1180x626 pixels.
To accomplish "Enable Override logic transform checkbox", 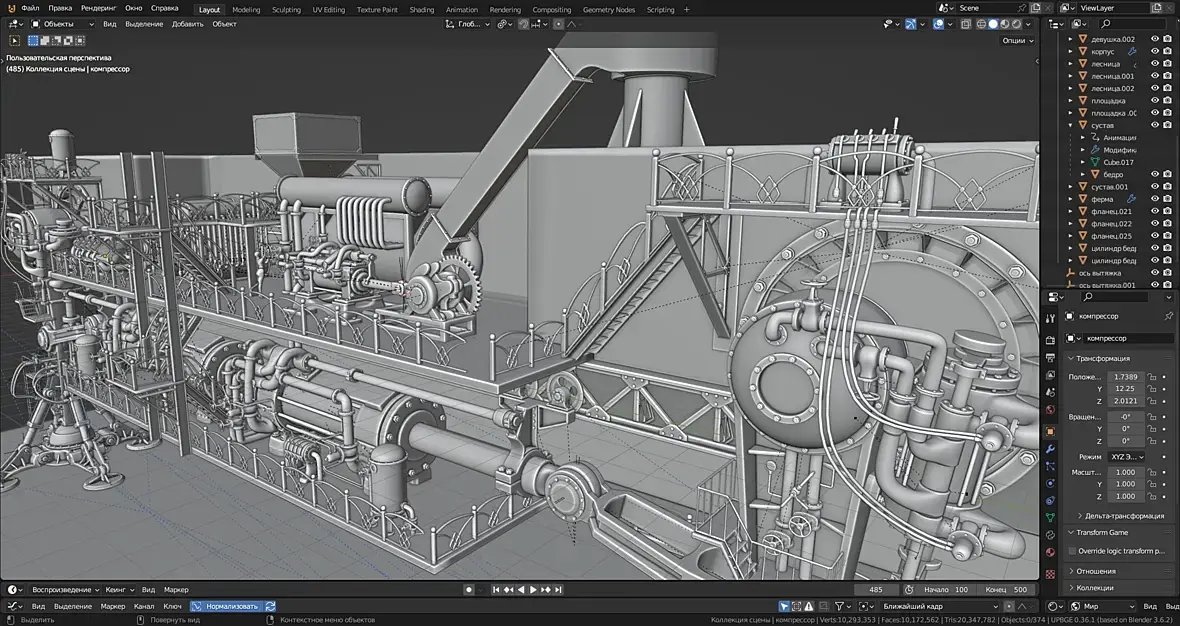I will (1072, 550).
